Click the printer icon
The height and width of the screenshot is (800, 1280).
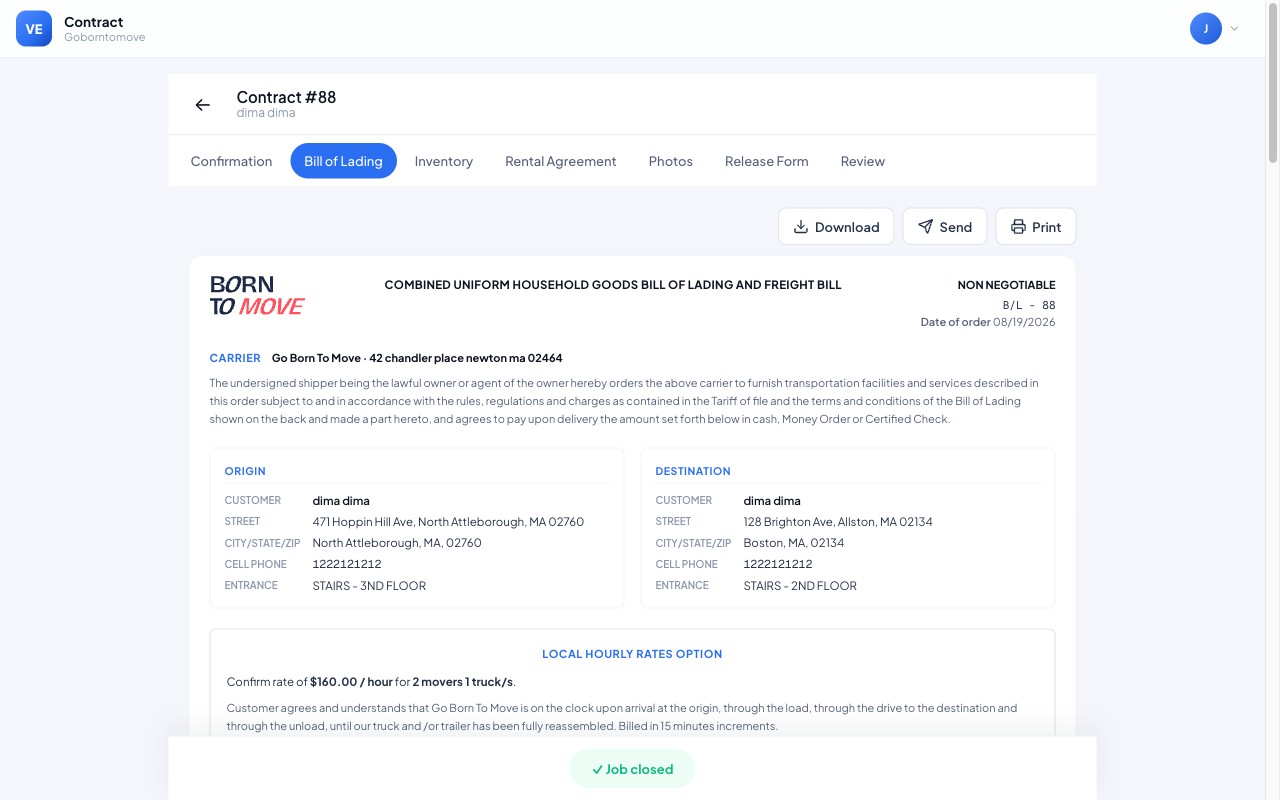[1018, 227]
